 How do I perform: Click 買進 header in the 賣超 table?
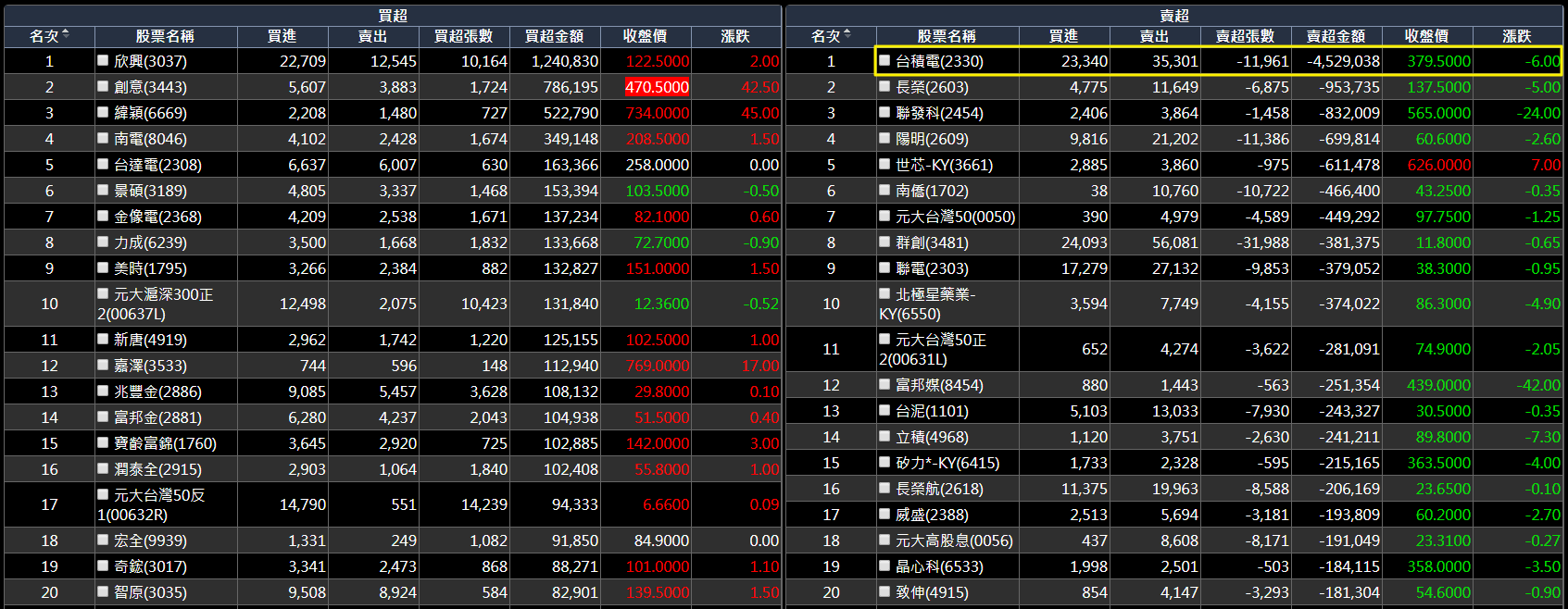pos(1063,36)
